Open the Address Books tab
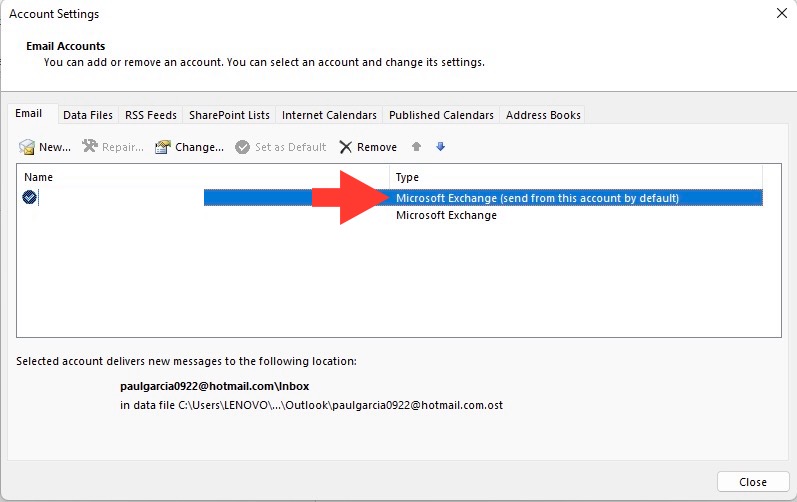This screenshot has width=797, height=502. click(543, 115)
